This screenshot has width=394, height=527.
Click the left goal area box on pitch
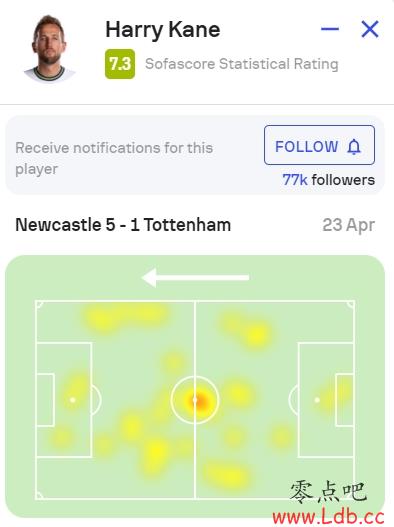coord(45,400)
